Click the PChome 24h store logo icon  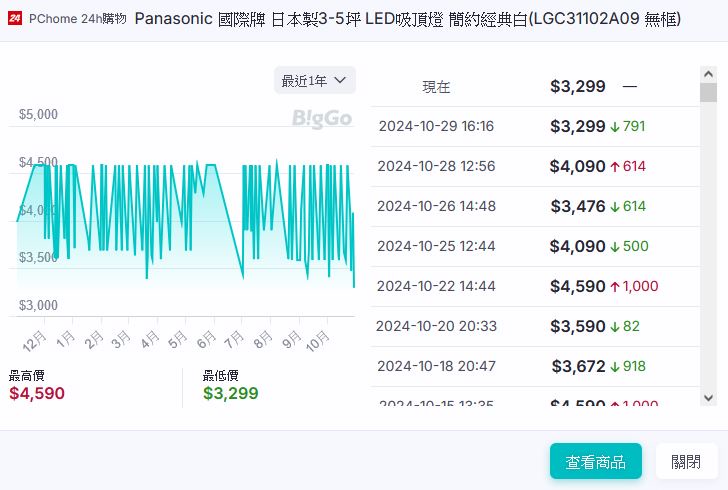click(x=15, y=19)
